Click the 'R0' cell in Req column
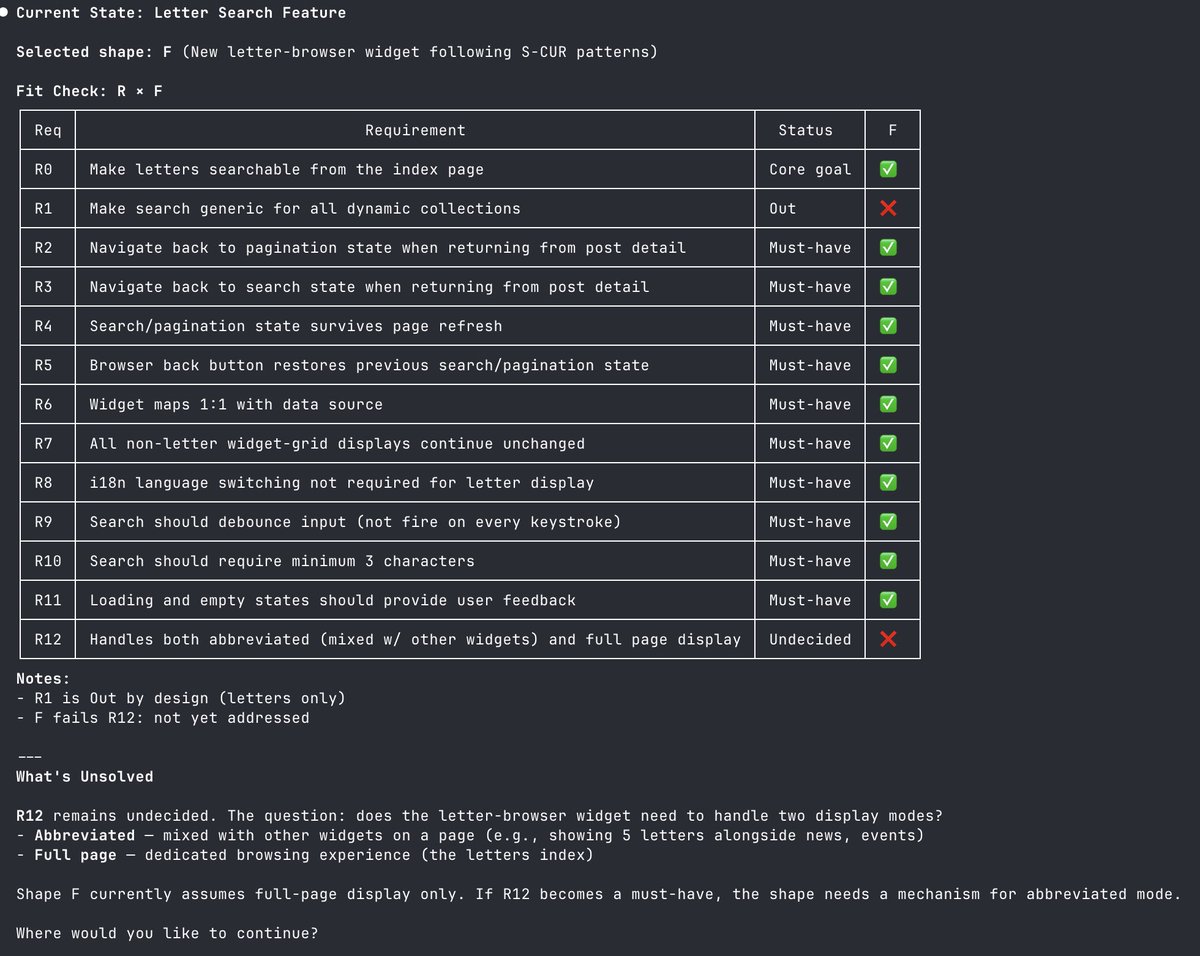This screenshot has height=956, width=1200. [x=43, y=169]
